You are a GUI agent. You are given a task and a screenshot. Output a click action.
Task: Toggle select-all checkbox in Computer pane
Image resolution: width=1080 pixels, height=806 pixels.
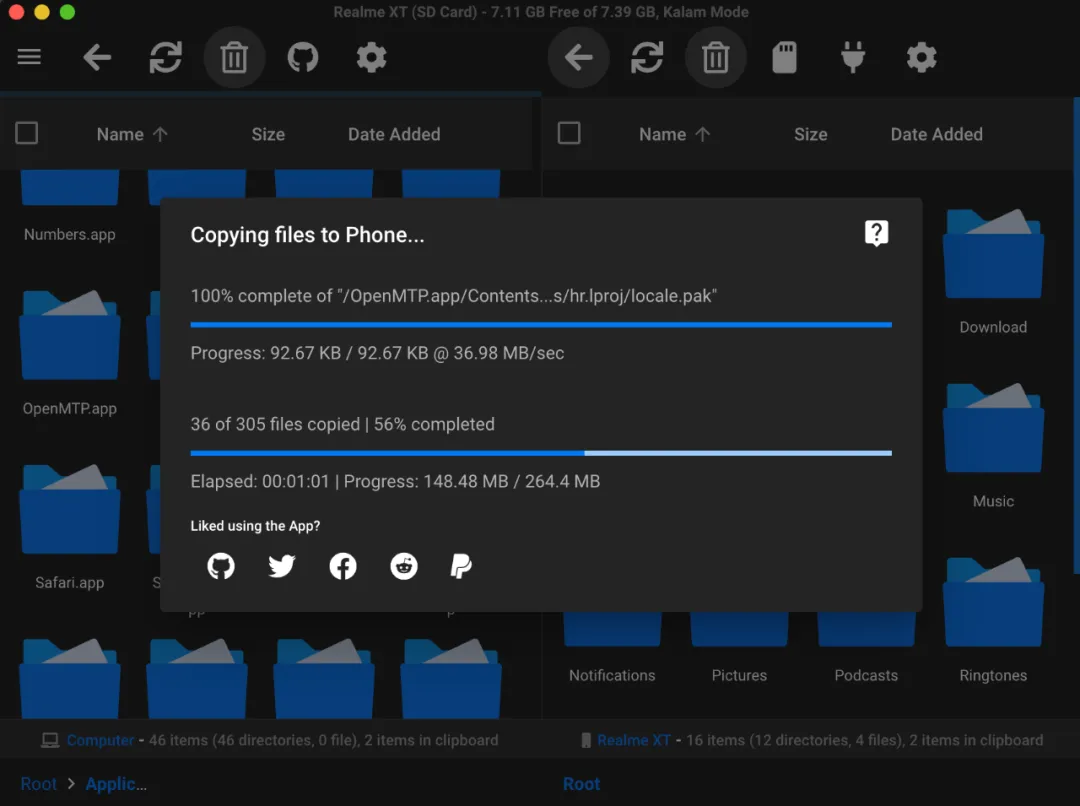point(26,133)
